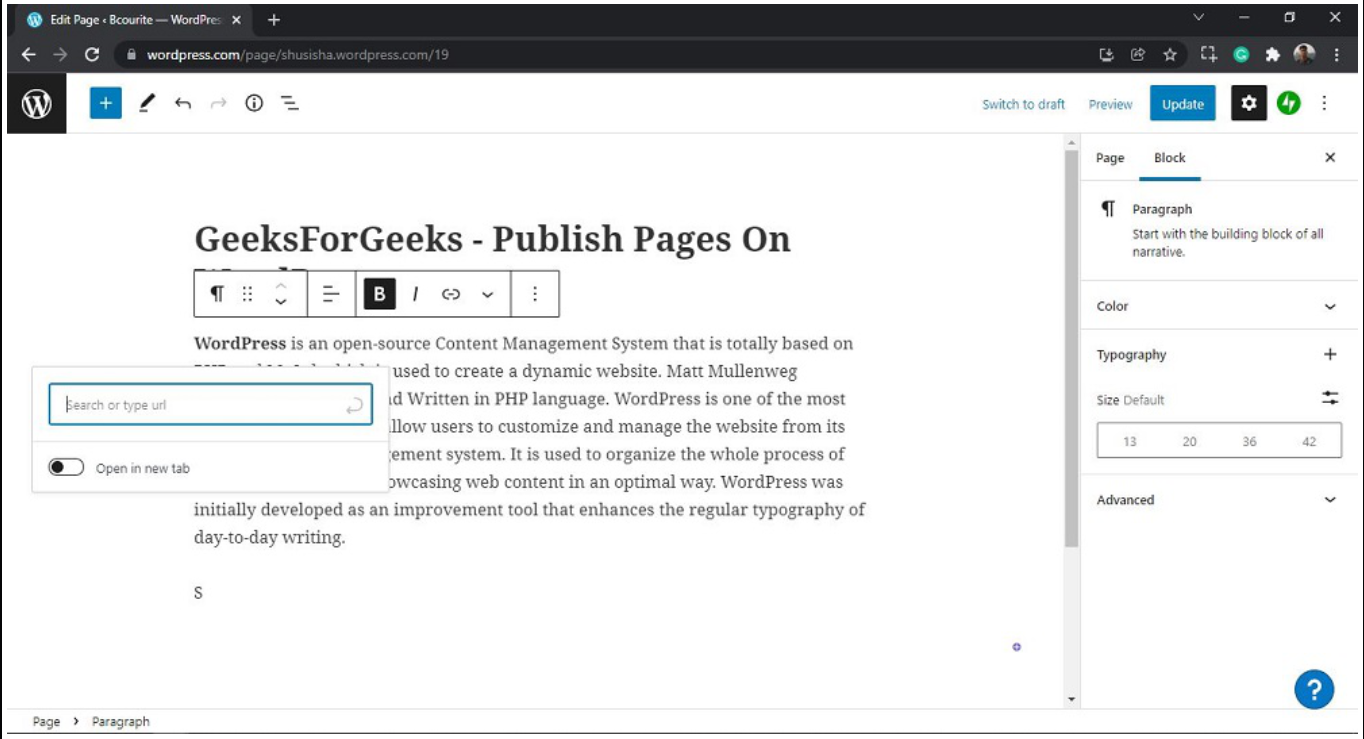Open text alignment options
The width and height of the screenshot is (1364, 739).
[331, 294]
